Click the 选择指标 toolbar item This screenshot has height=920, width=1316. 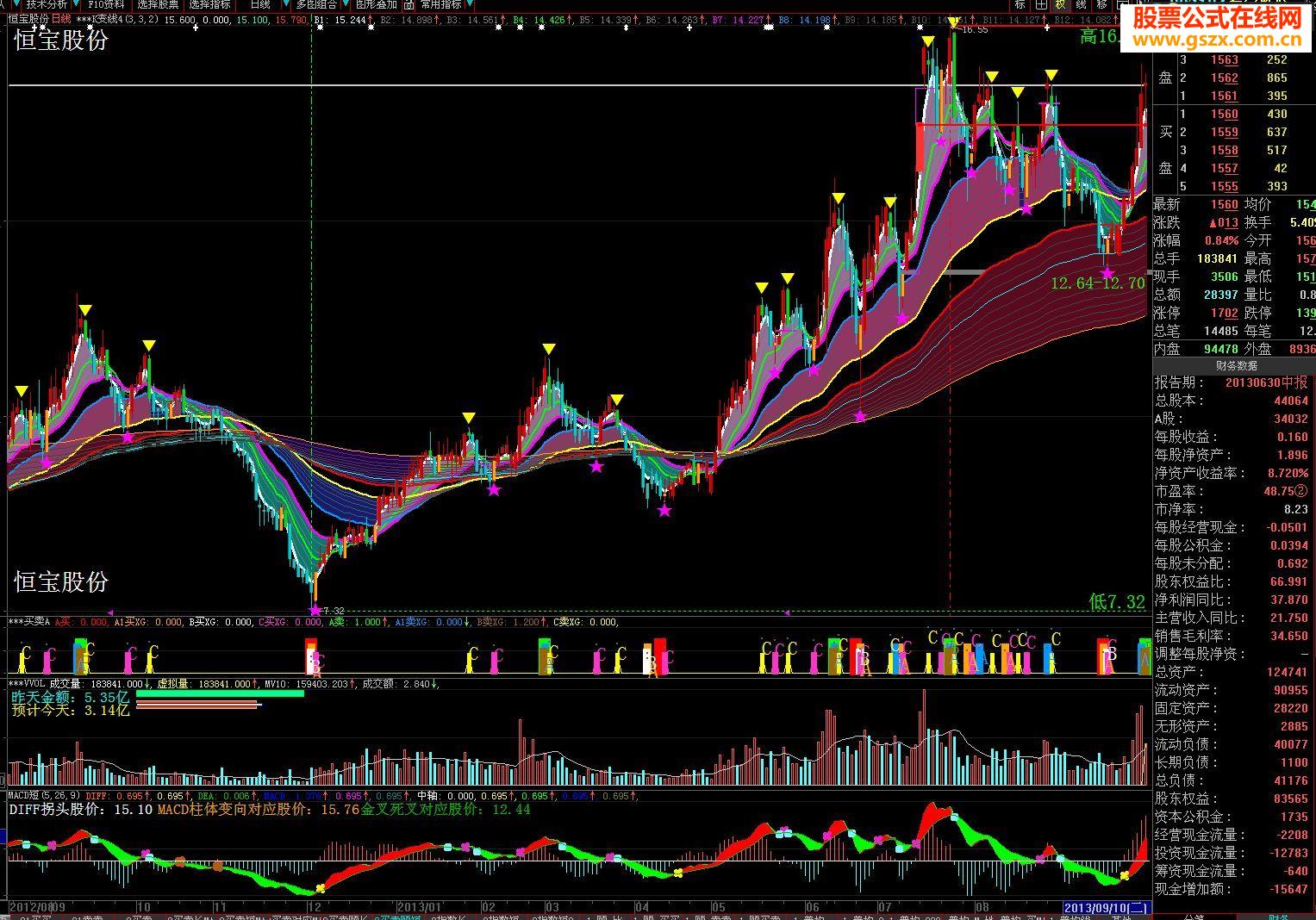209,4
